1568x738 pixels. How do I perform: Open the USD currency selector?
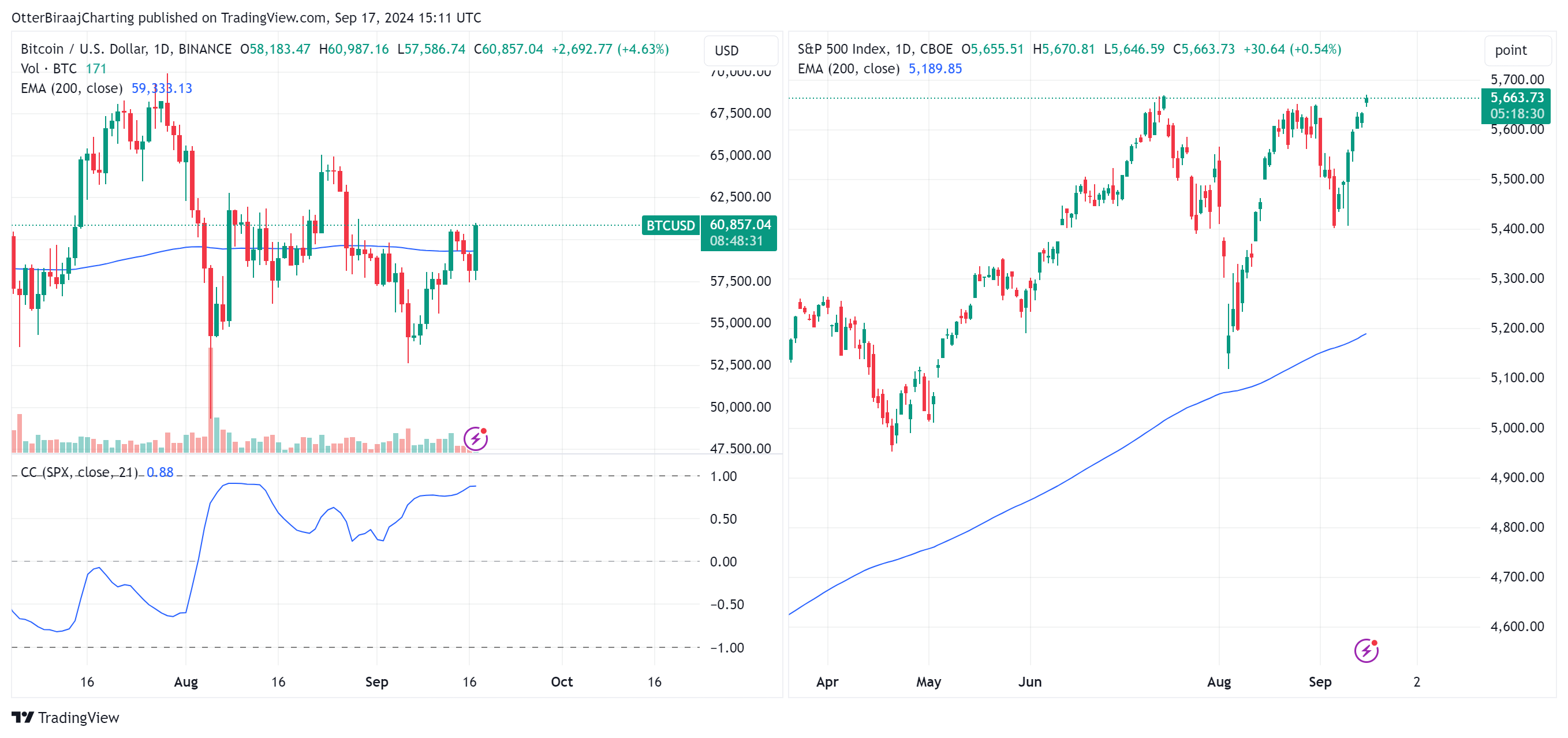pyautogui.click(x=741, y=51)
